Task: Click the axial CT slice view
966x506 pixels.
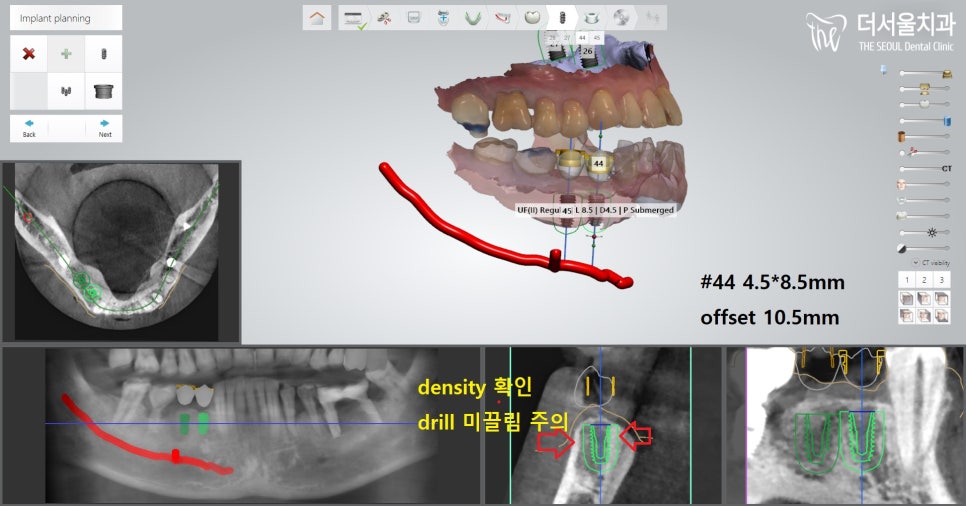Action: [x=121, y=251]
